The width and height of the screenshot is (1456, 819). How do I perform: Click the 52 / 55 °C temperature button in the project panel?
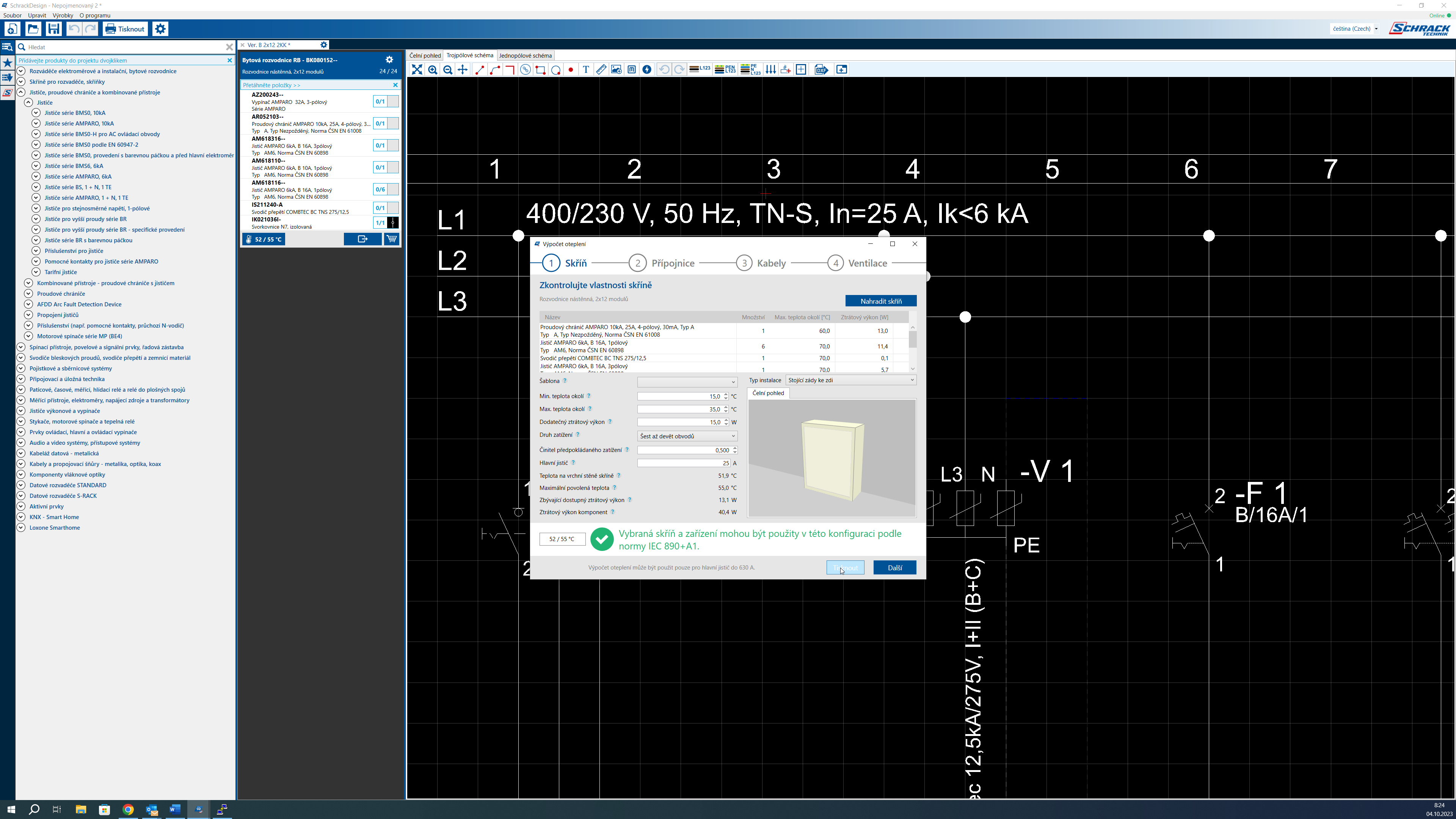(264, 239)
